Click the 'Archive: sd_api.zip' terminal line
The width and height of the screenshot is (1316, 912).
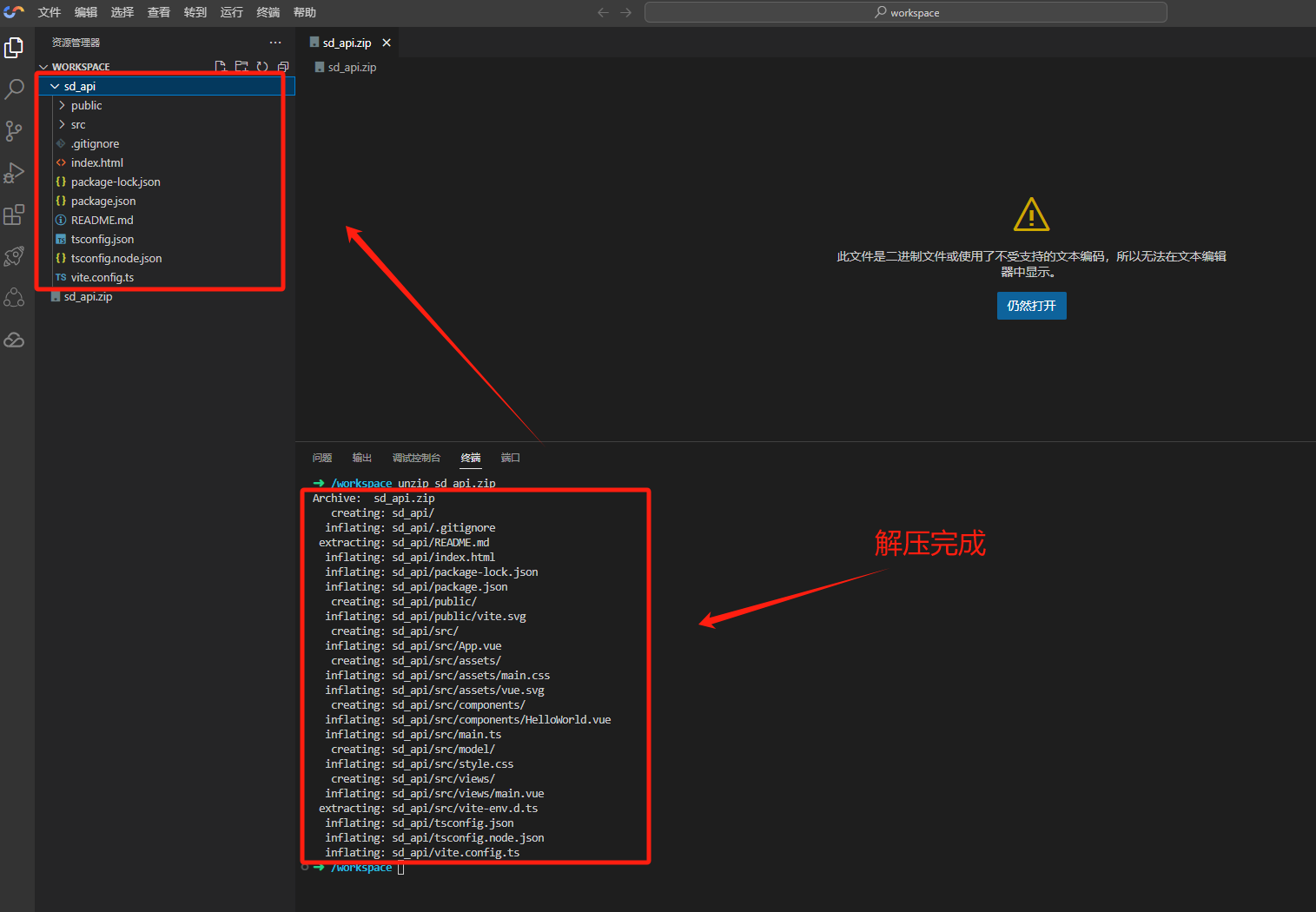[x=374, y=498]
